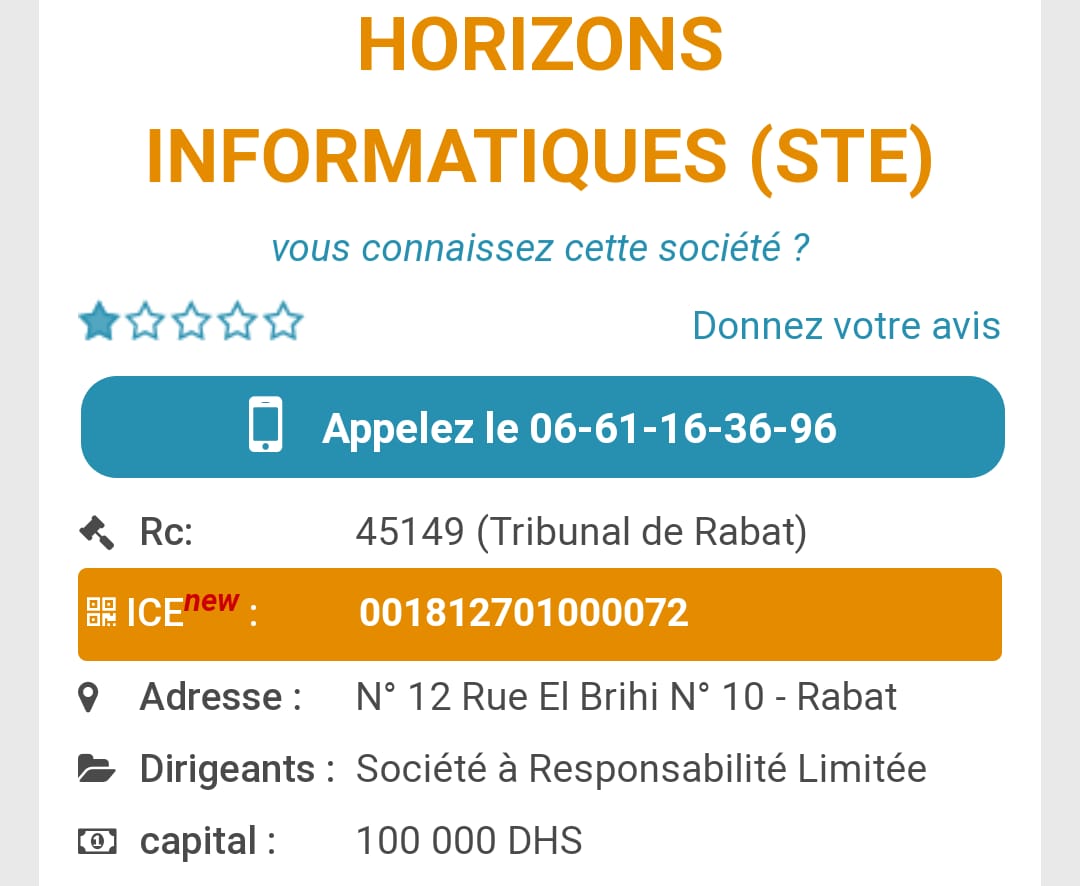Rate two stars with second star

coord(146,322)
